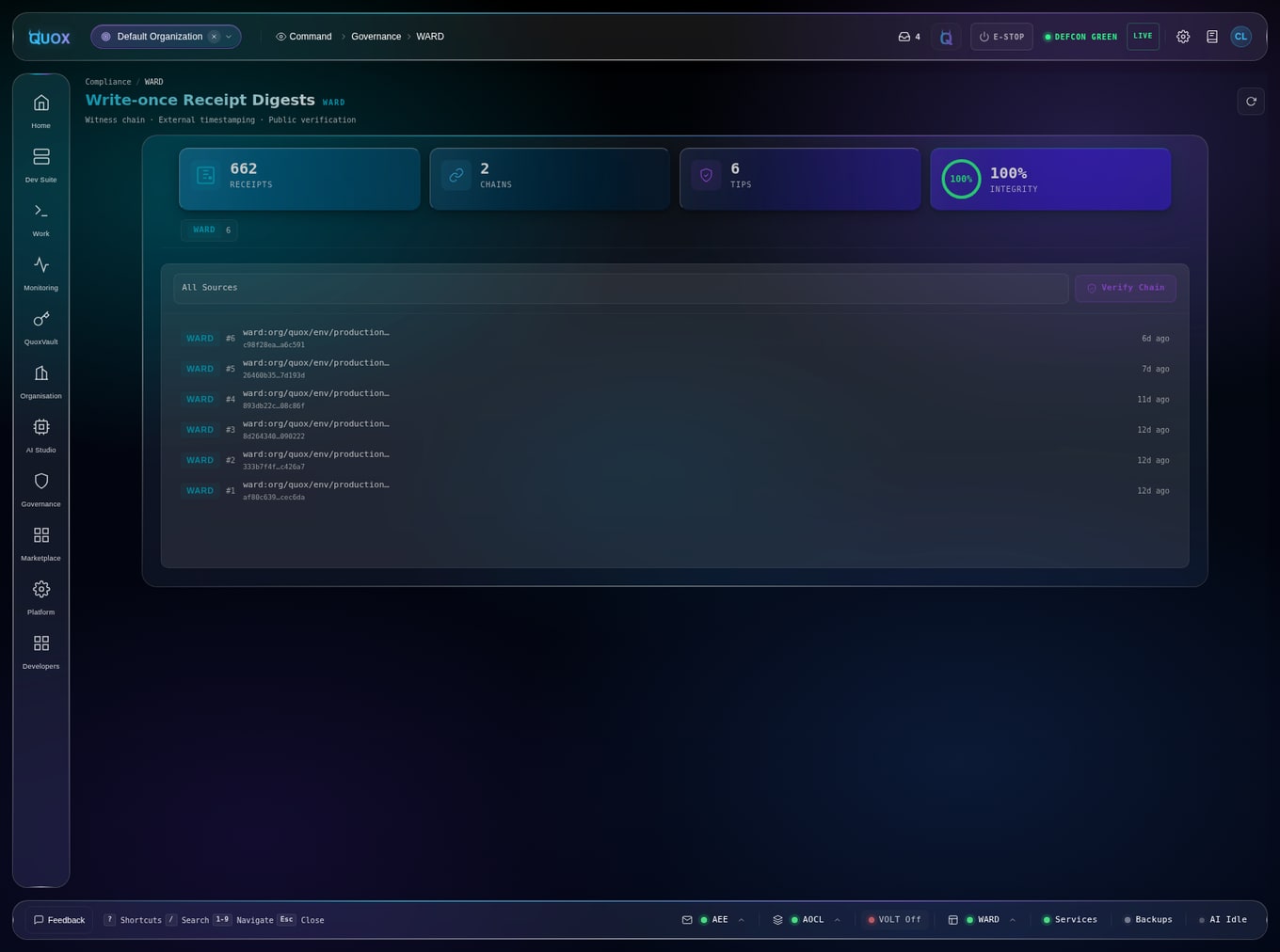Activate the E-STOP button
Image resolution: width=1280 pixels, height=952 pixels.
[x=1001, y=37]
